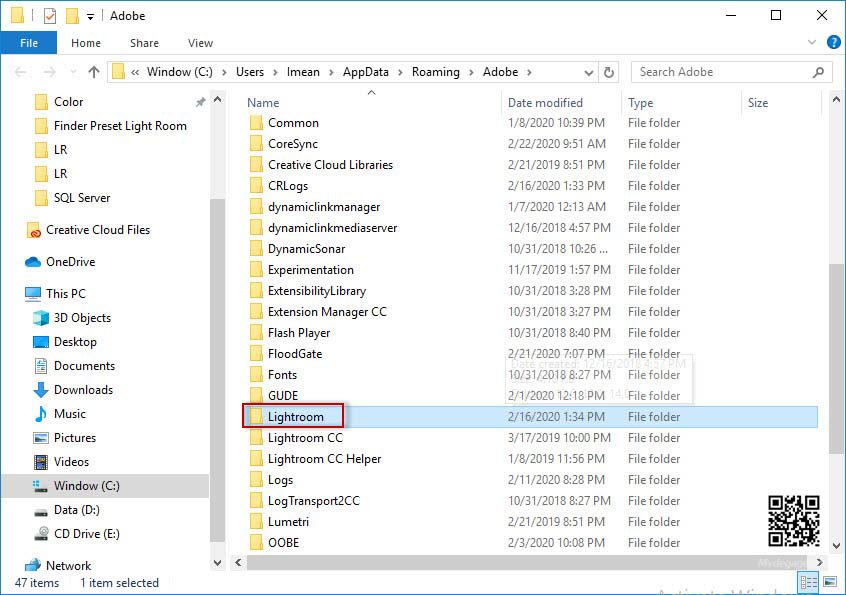
Task: Click the chevron after Roaming in path
Action: (x=471, y=72)
